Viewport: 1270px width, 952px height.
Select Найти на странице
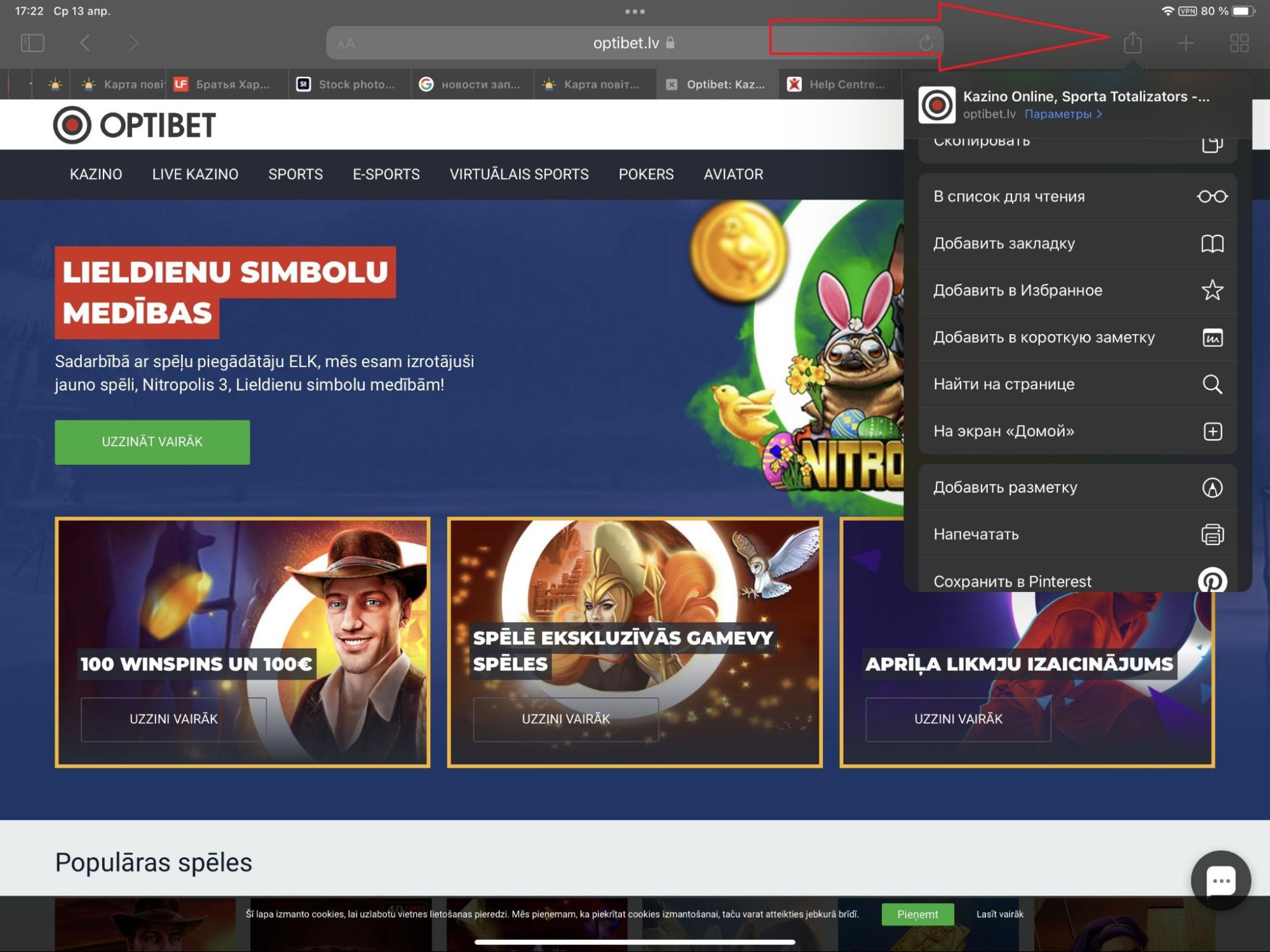(x=1077, y=384)
